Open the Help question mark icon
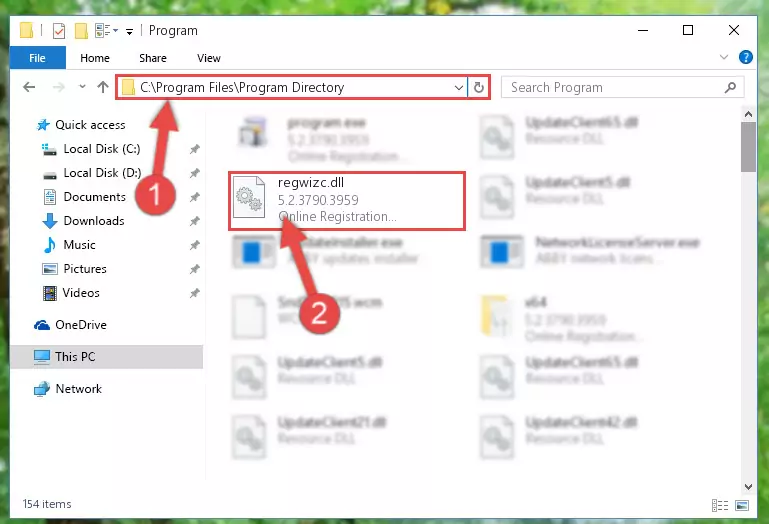The image size is (769, 524). pos(745,57)
